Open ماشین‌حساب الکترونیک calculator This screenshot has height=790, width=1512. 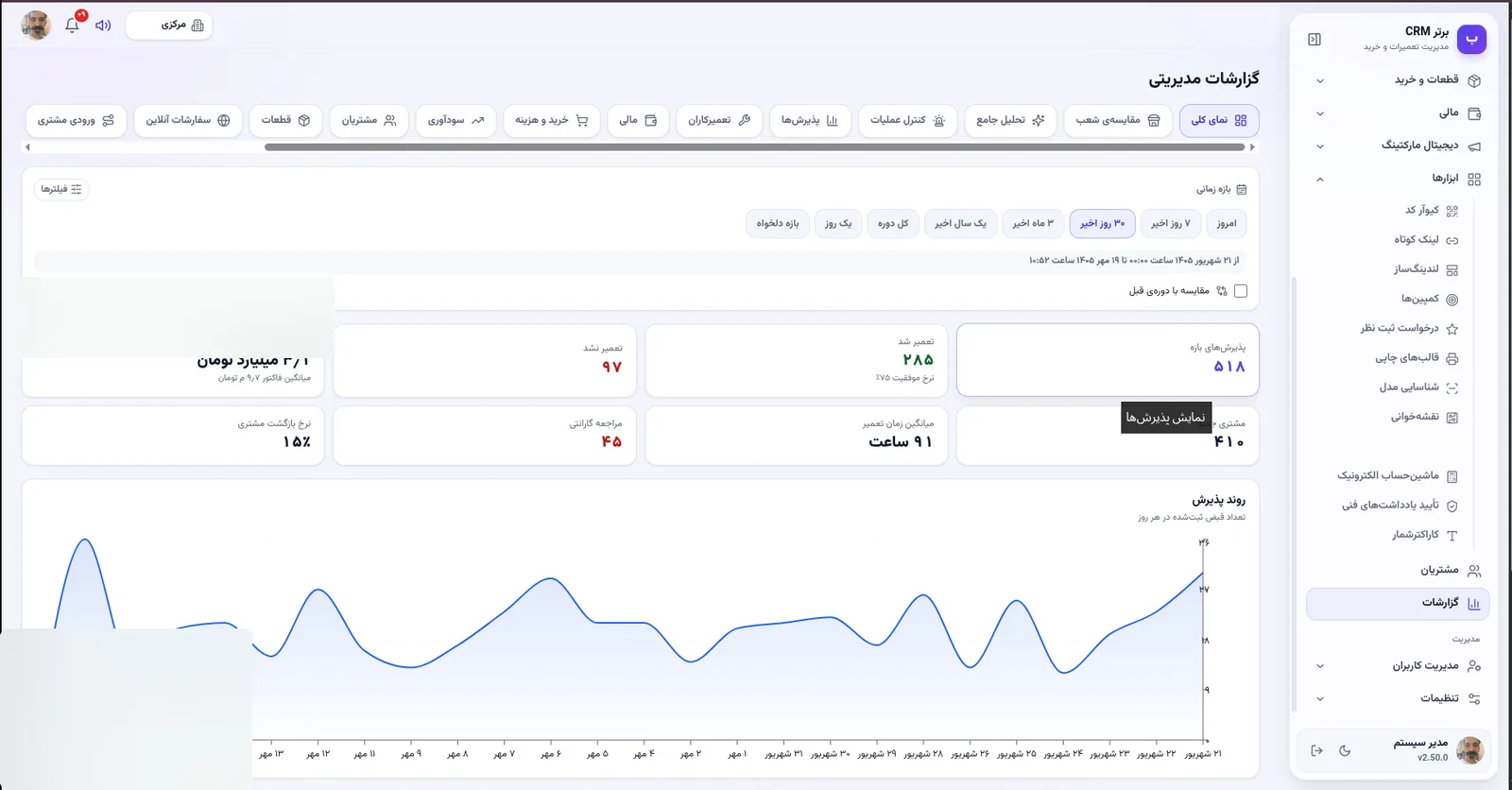pyautogui.click(x=1397, y=476)
